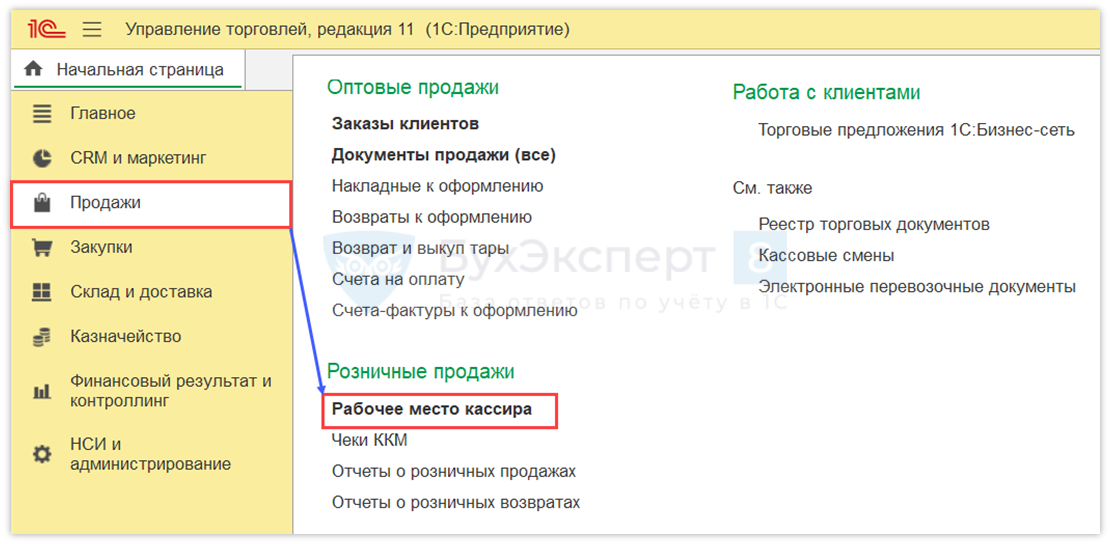1110x544 pixels.
Task: Switch to the Начальная страница tab
Action: [128, 70]
